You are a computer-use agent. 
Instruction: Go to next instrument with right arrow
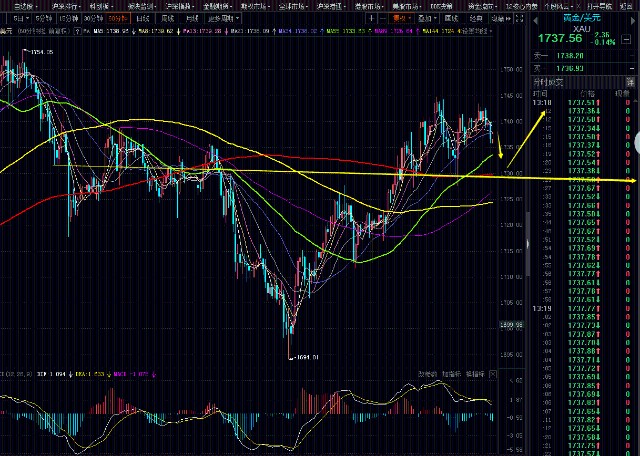click(x=633, y=20)
